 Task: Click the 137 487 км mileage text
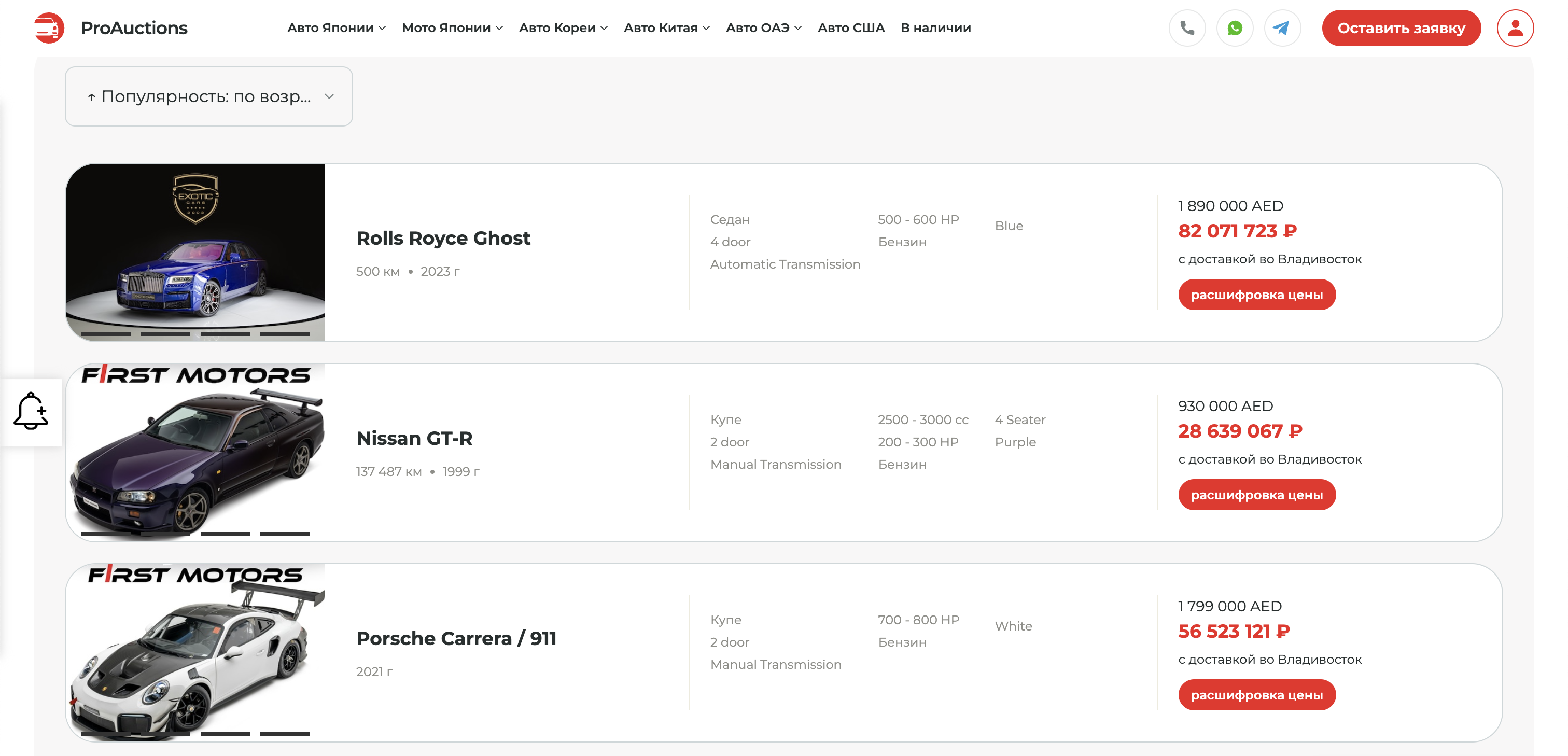pyautogui.click(x=388, y=472)
